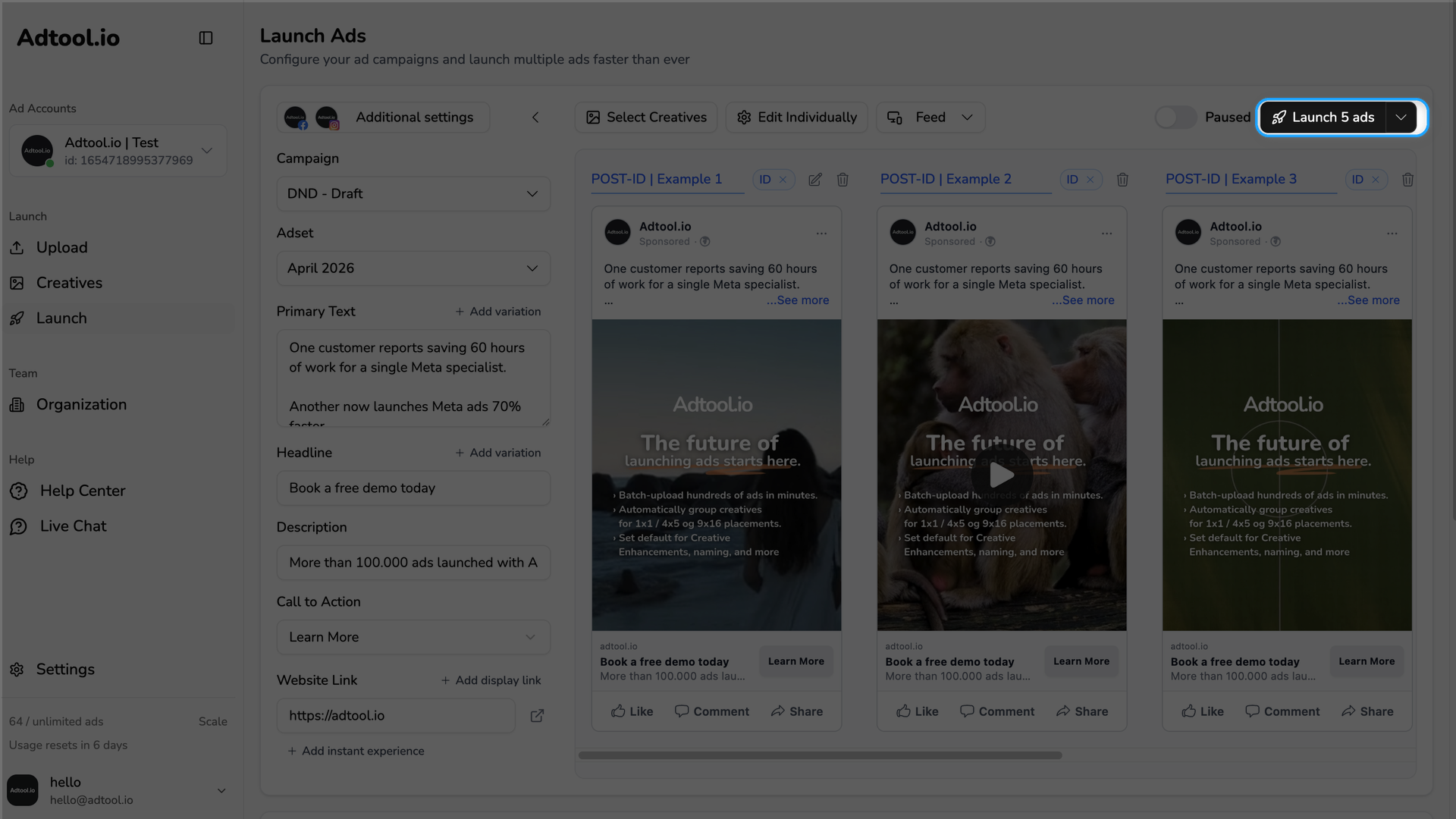The image size is (1456, 819).
Task: Collapse the sidebar with the panel icon
Action: [206, 38]
